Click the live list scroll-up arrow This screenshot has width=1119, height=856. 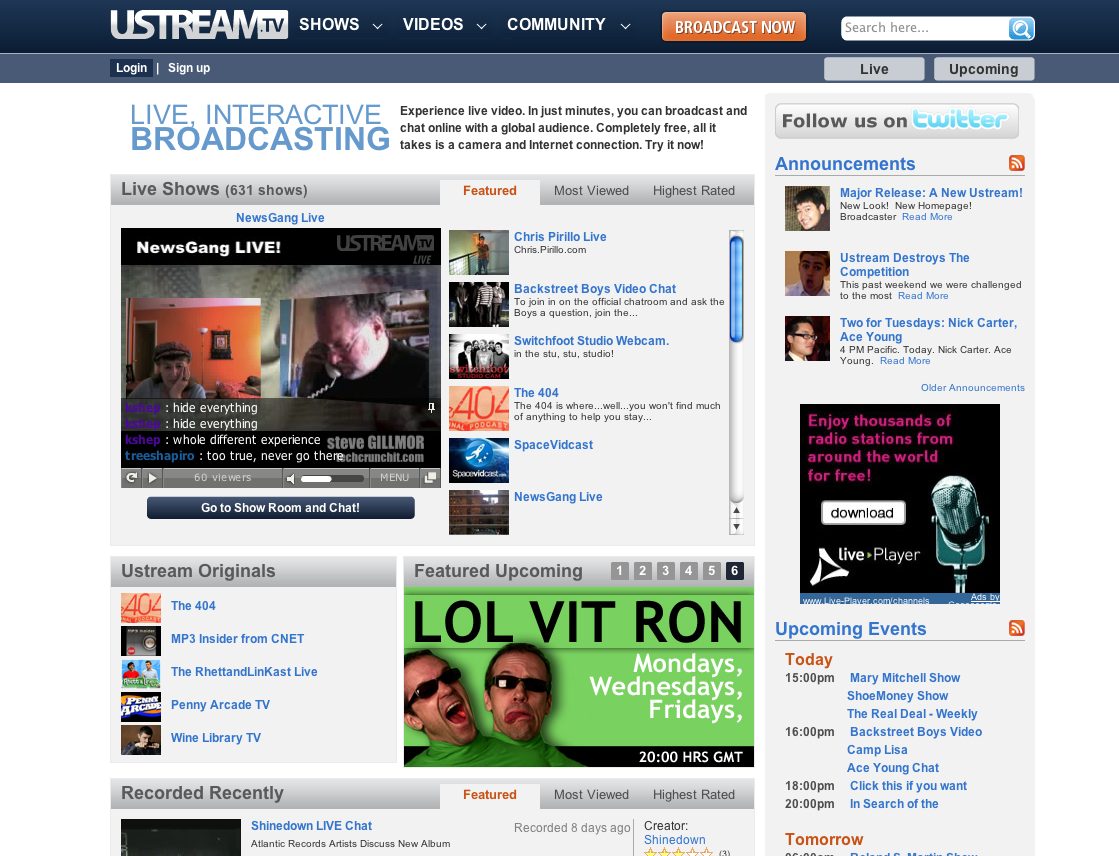[736, 510]
